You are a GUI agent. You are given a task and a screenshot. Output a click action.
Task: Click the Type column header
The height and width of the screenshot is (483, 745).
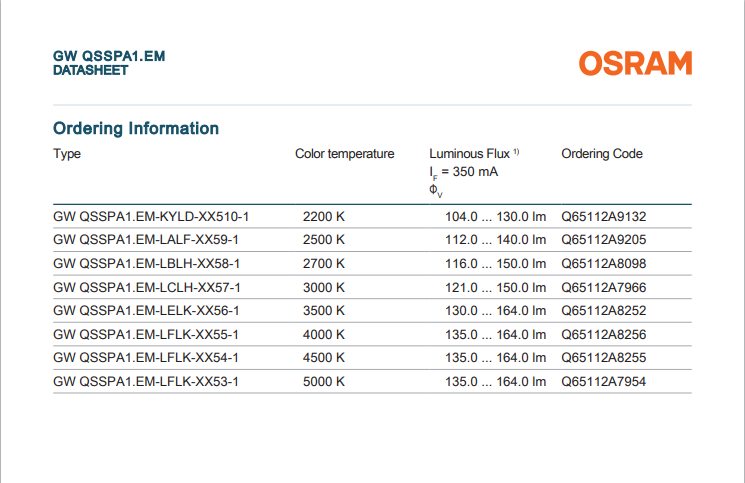pos(67,154)
